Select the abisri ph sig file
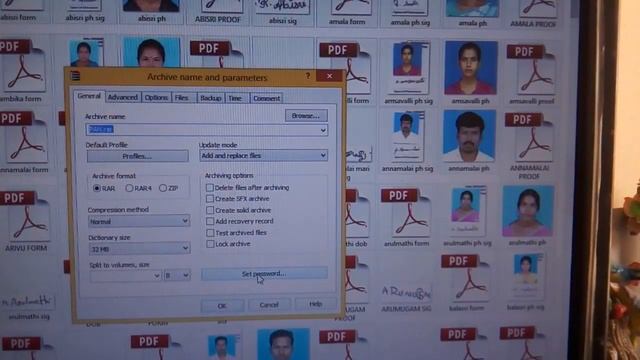 click(85, 11)
